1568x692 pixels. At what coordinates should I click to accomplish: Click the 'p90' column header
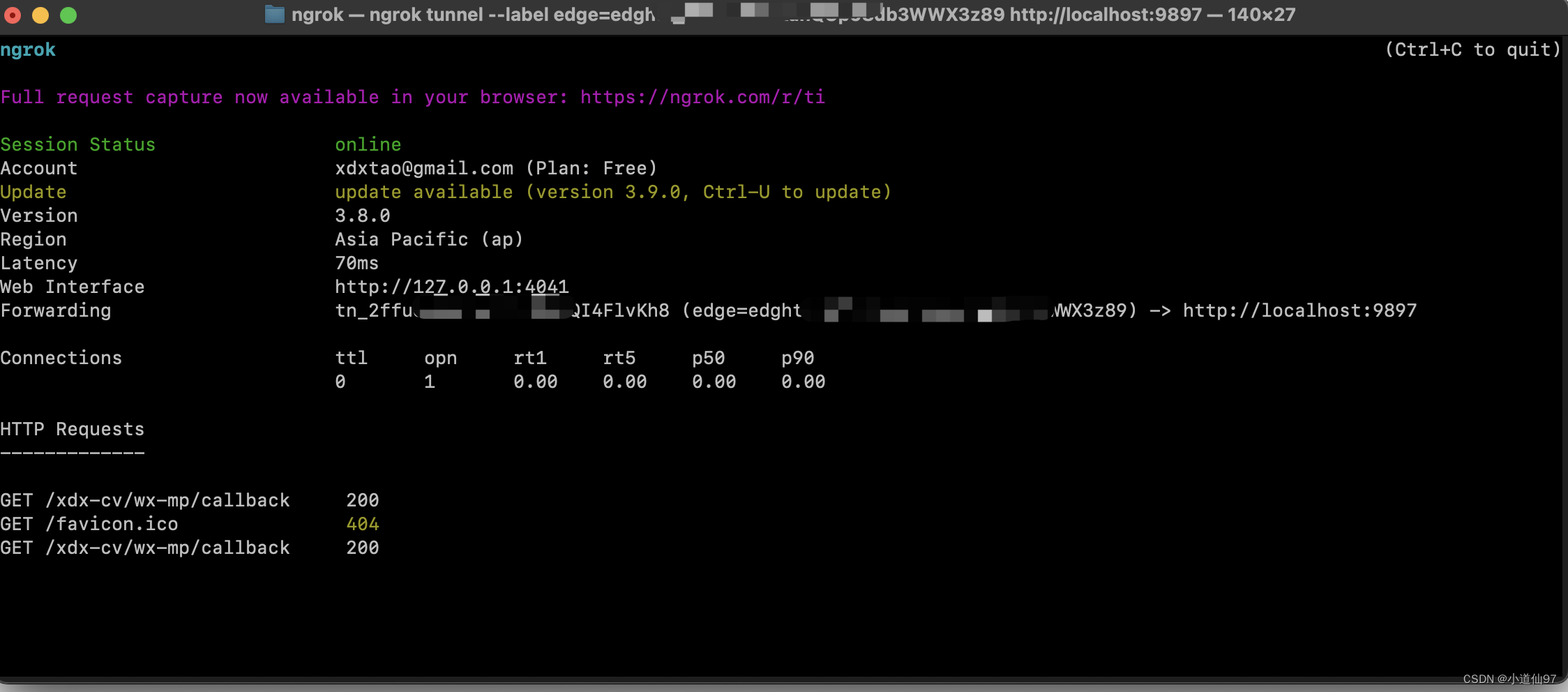[798, 358]
